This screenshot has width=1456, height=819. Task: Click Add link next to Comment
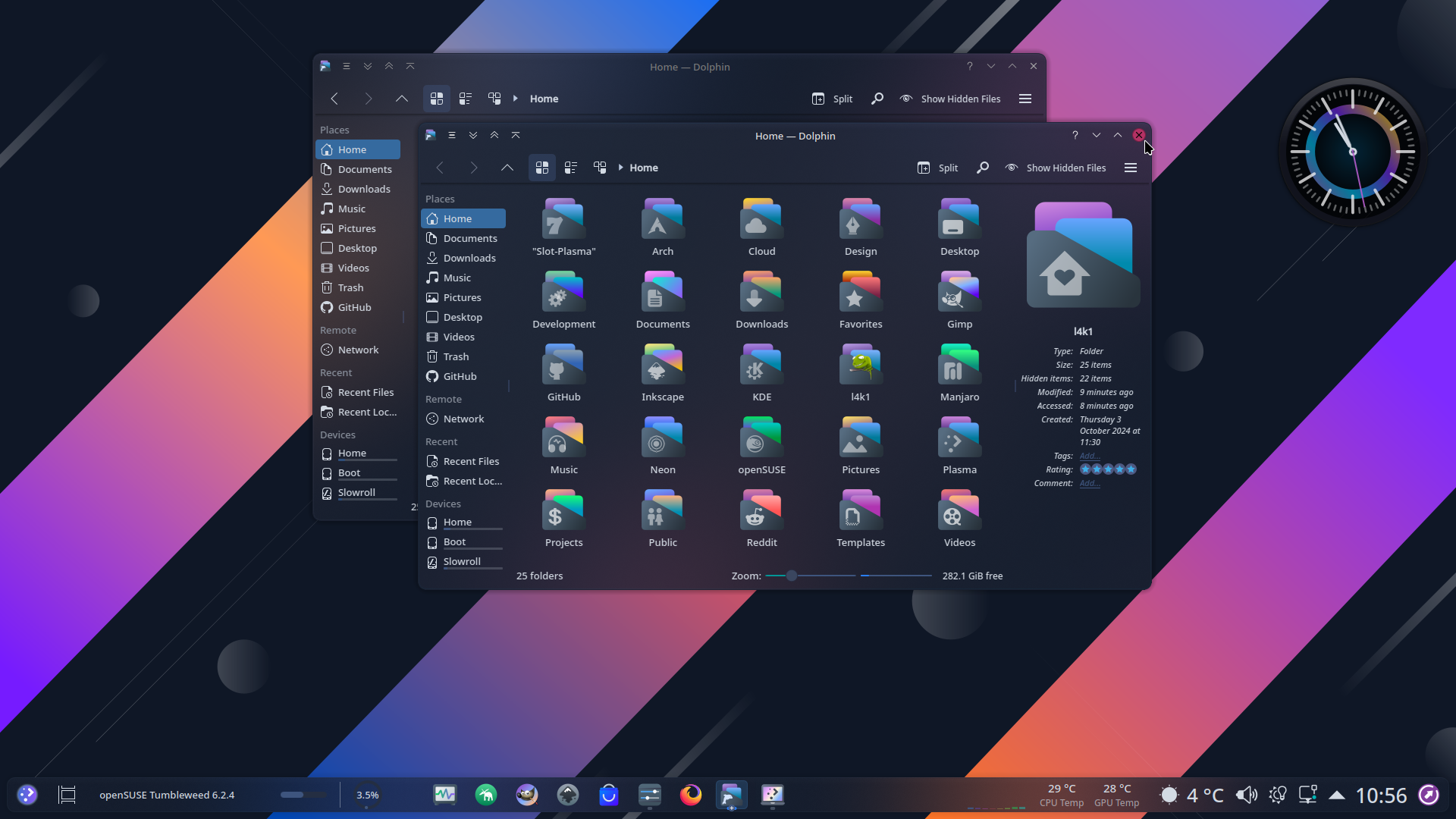click(x=1090, y=483)
